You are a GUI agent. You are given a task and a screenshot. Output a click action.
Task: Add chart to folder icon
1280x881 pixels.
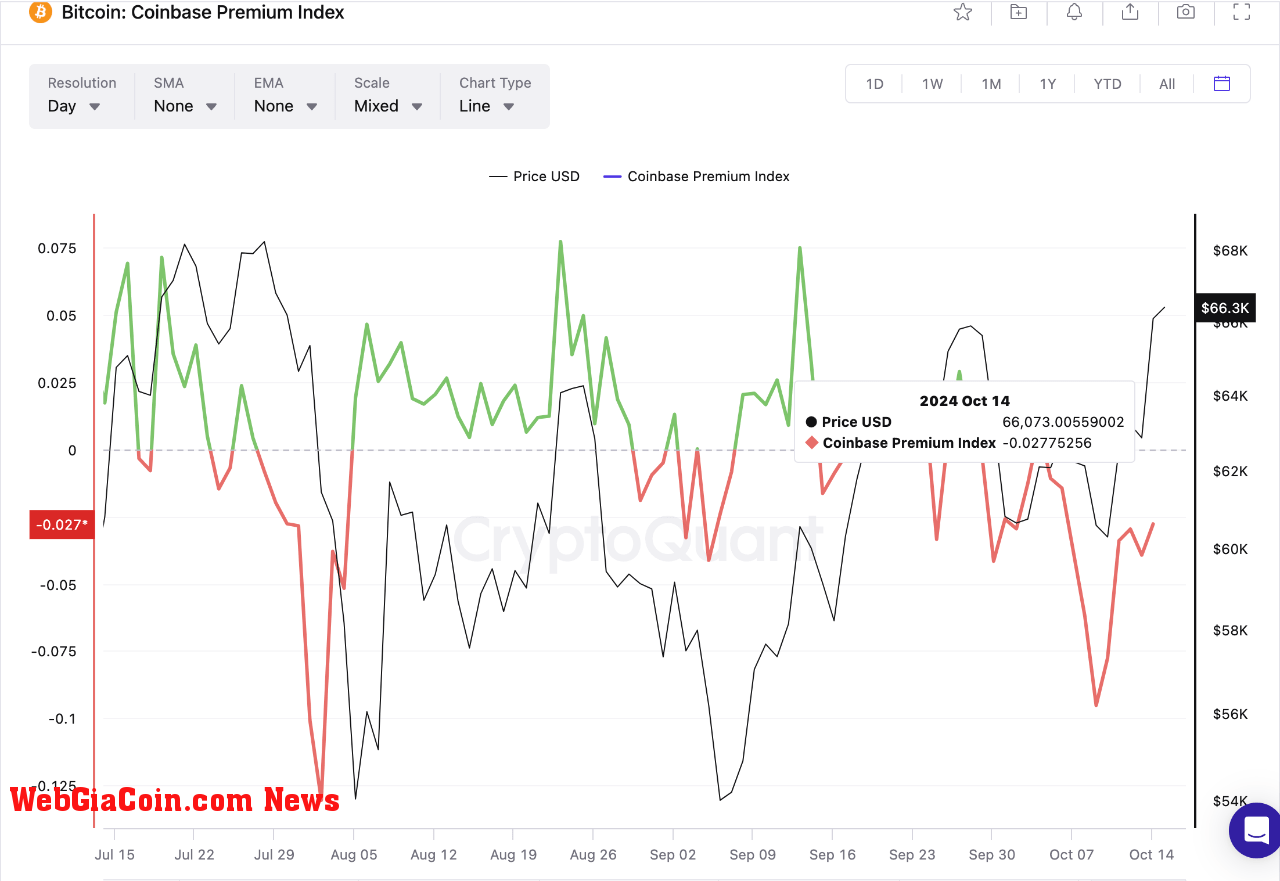tap(1018, 12)
